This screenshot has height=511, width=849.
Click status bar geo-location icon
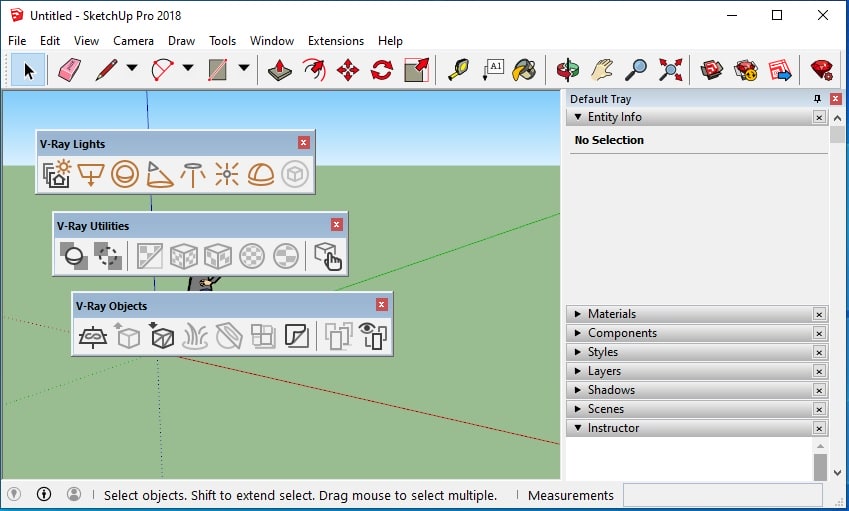pyautogui.click(x=14, y=494)
